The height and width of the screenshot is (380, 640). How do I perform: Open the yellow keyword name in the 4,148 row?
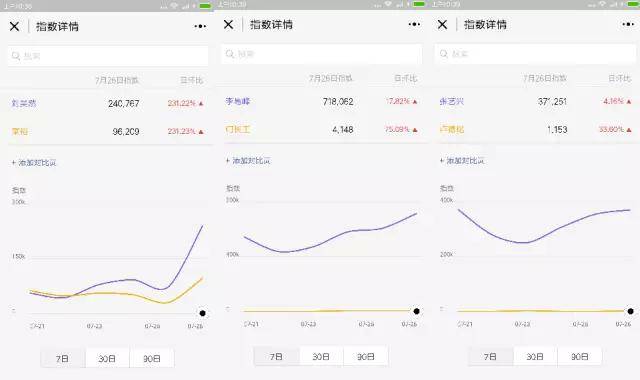(x=238, y=129)
